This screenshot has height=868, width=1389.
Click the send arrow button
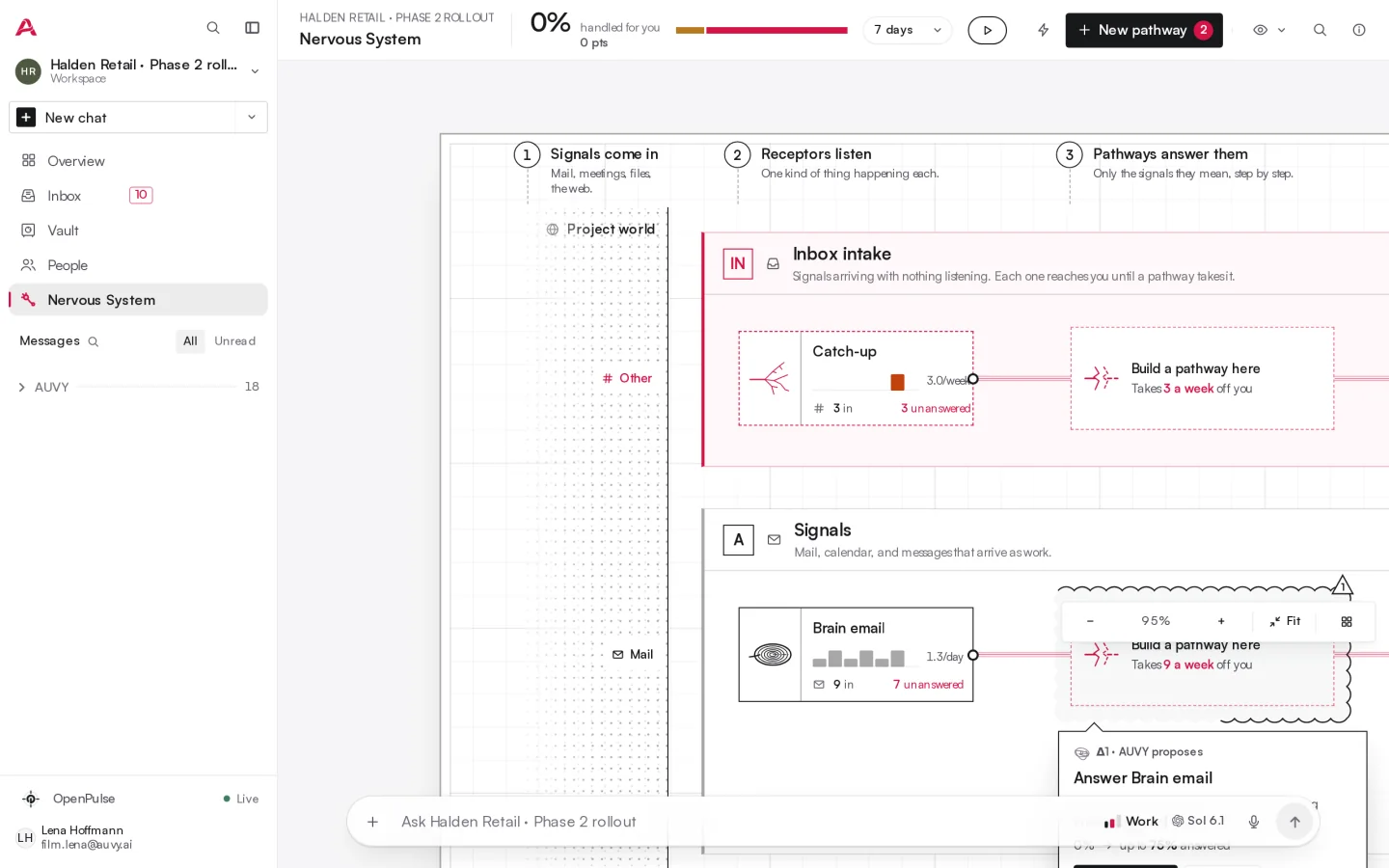click(x=1294, y=822)
